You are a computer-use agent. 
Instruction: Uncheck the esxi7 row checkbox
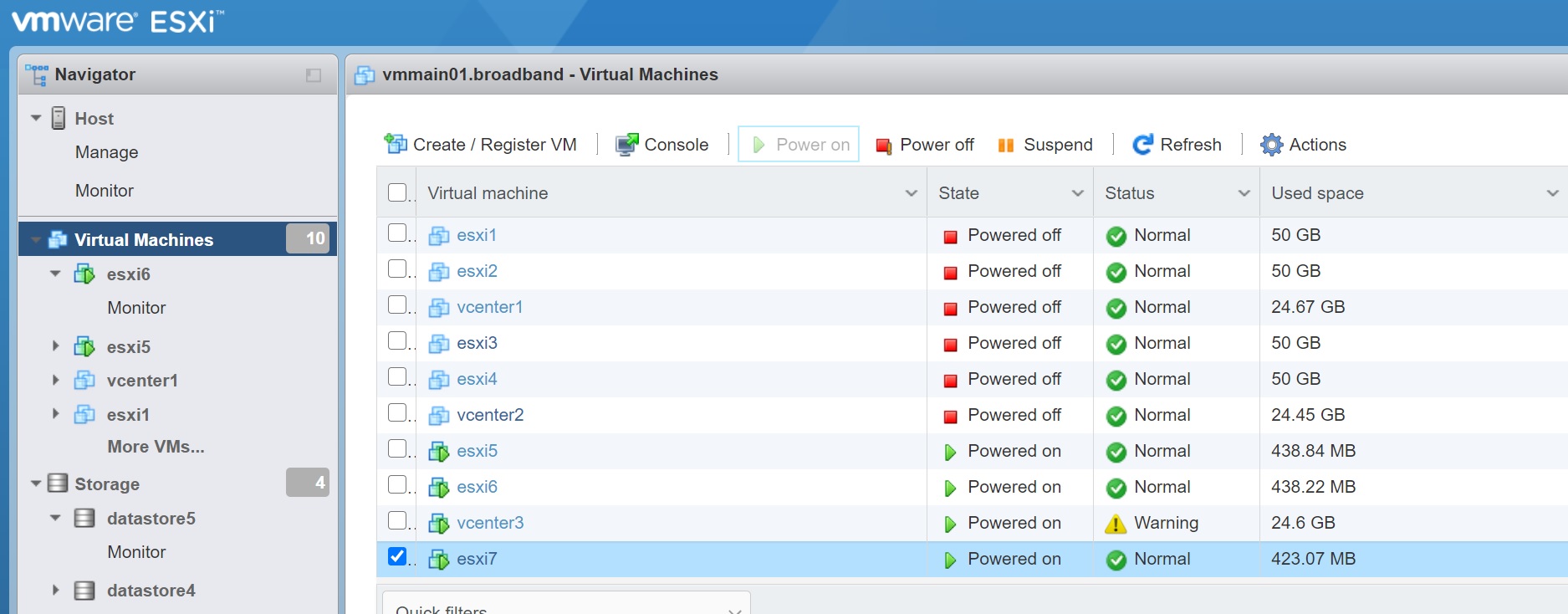tap(397, 557)
